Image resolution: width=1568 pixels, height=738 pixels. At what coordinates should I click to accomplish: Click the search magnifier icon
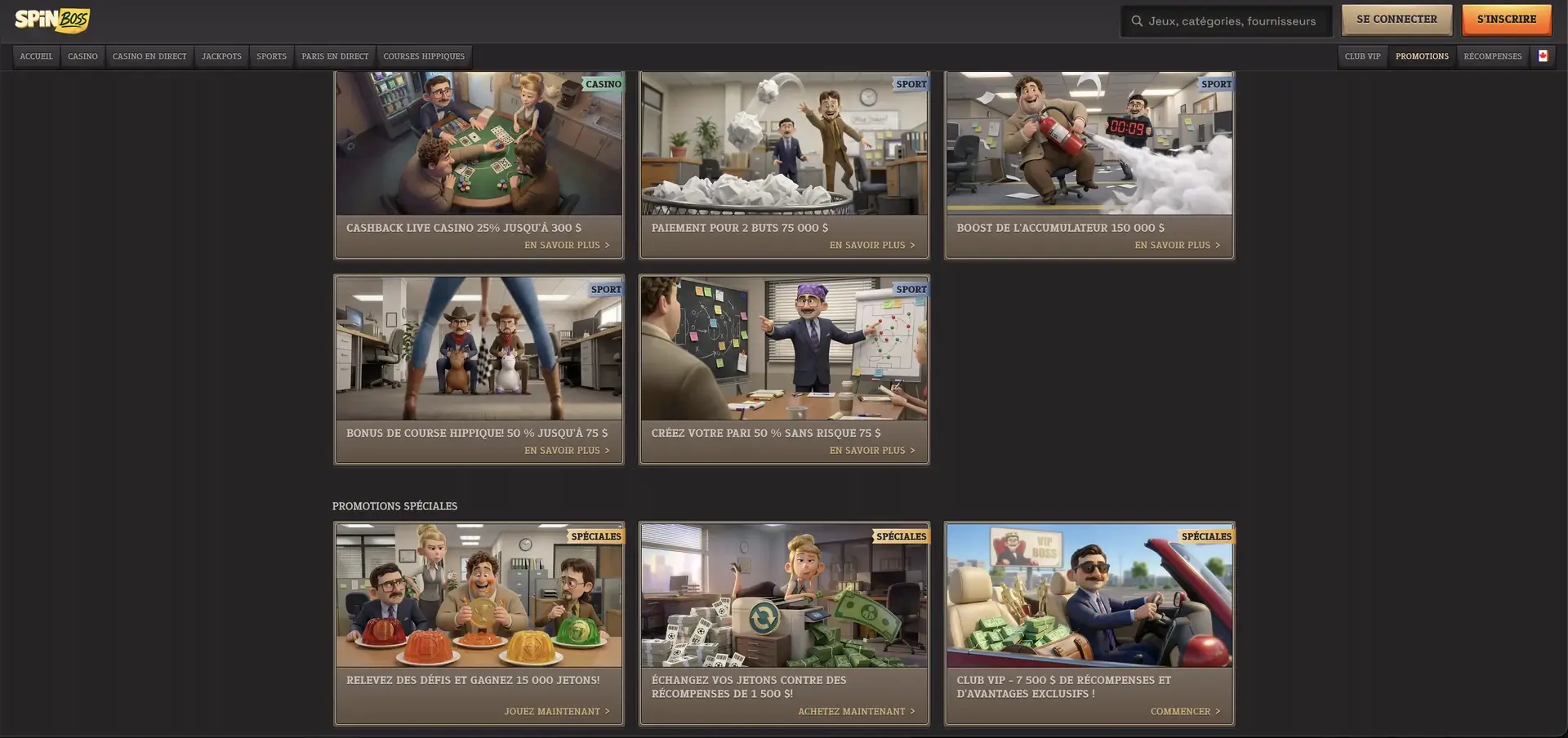tap(1137, 21)
